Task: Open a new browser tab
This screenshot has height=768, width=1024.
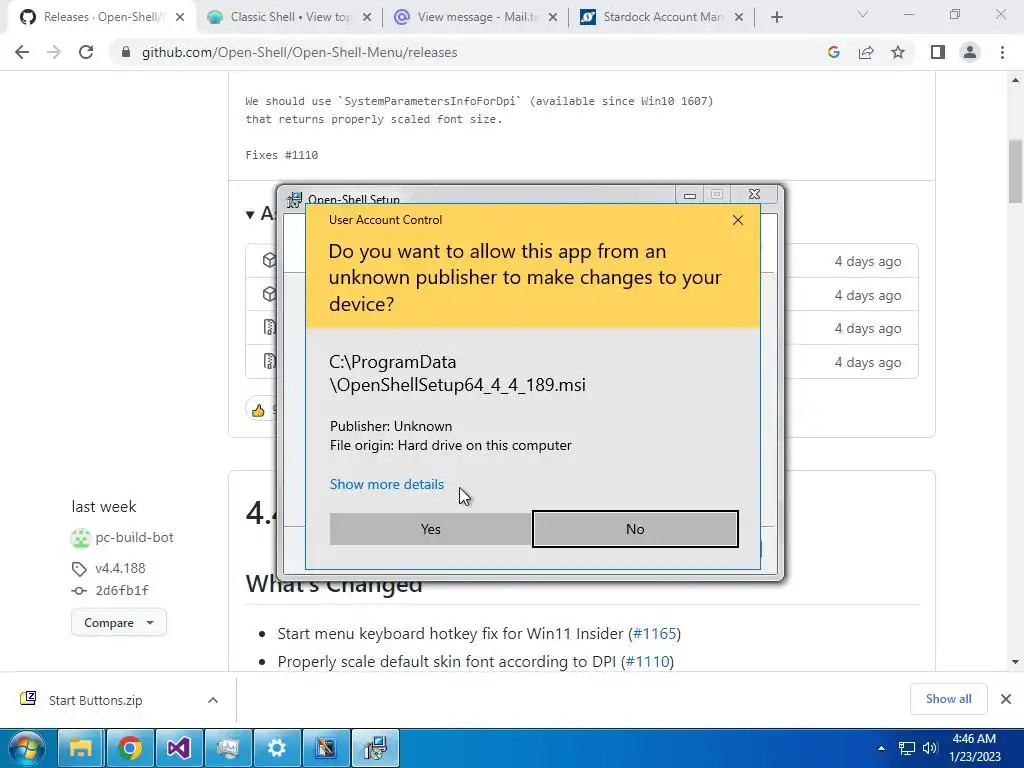Action: tap(776, 17)
